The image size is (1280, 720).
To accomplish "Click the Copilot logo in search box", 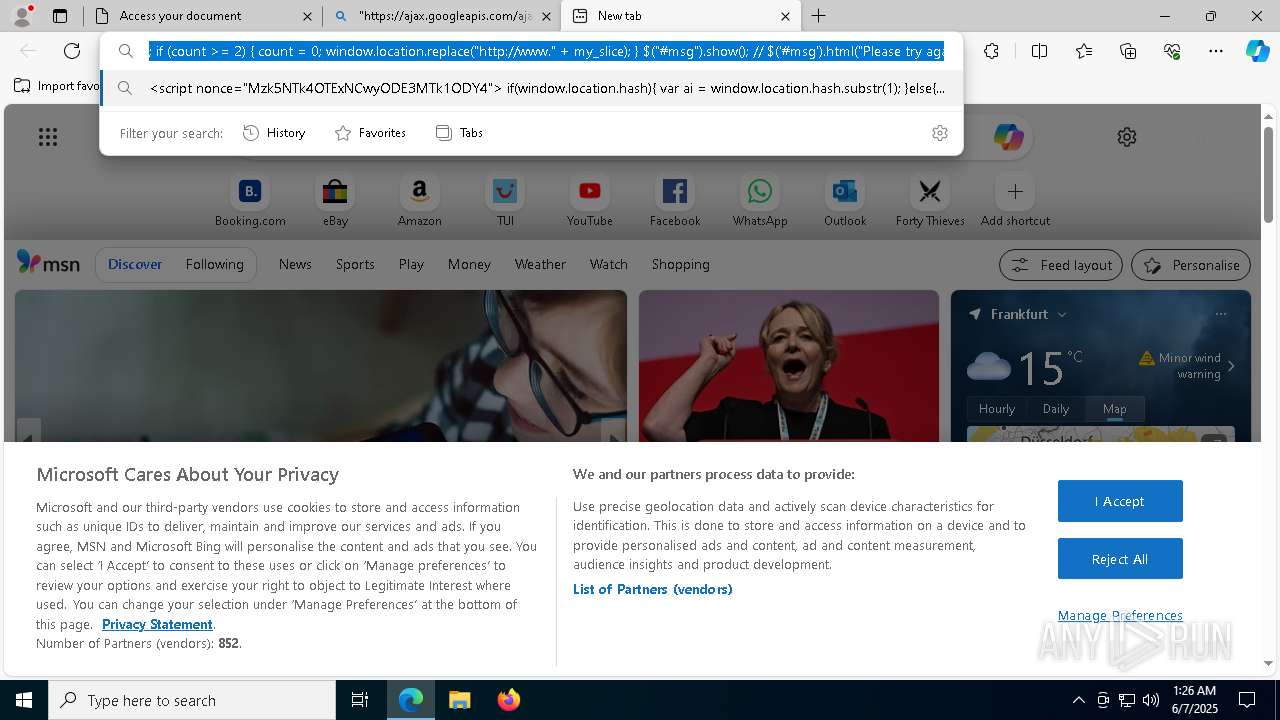I will coord(1008,137).
